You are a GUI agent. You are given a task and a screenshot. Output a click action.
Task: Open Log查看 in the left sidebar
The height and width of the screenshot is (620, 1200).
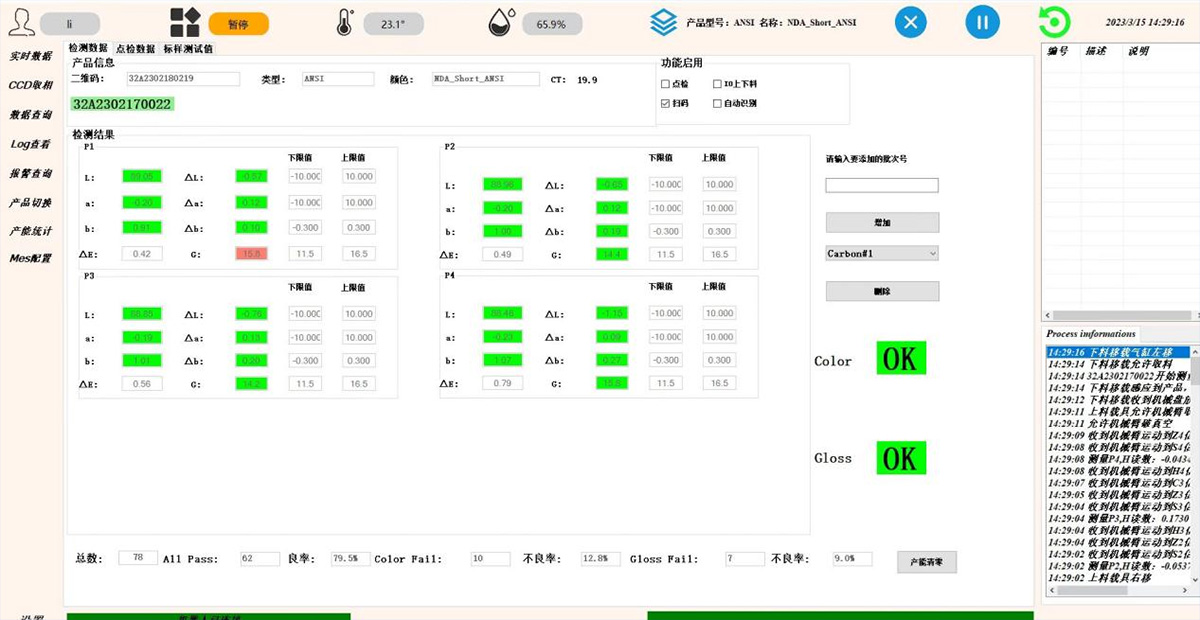30,144
